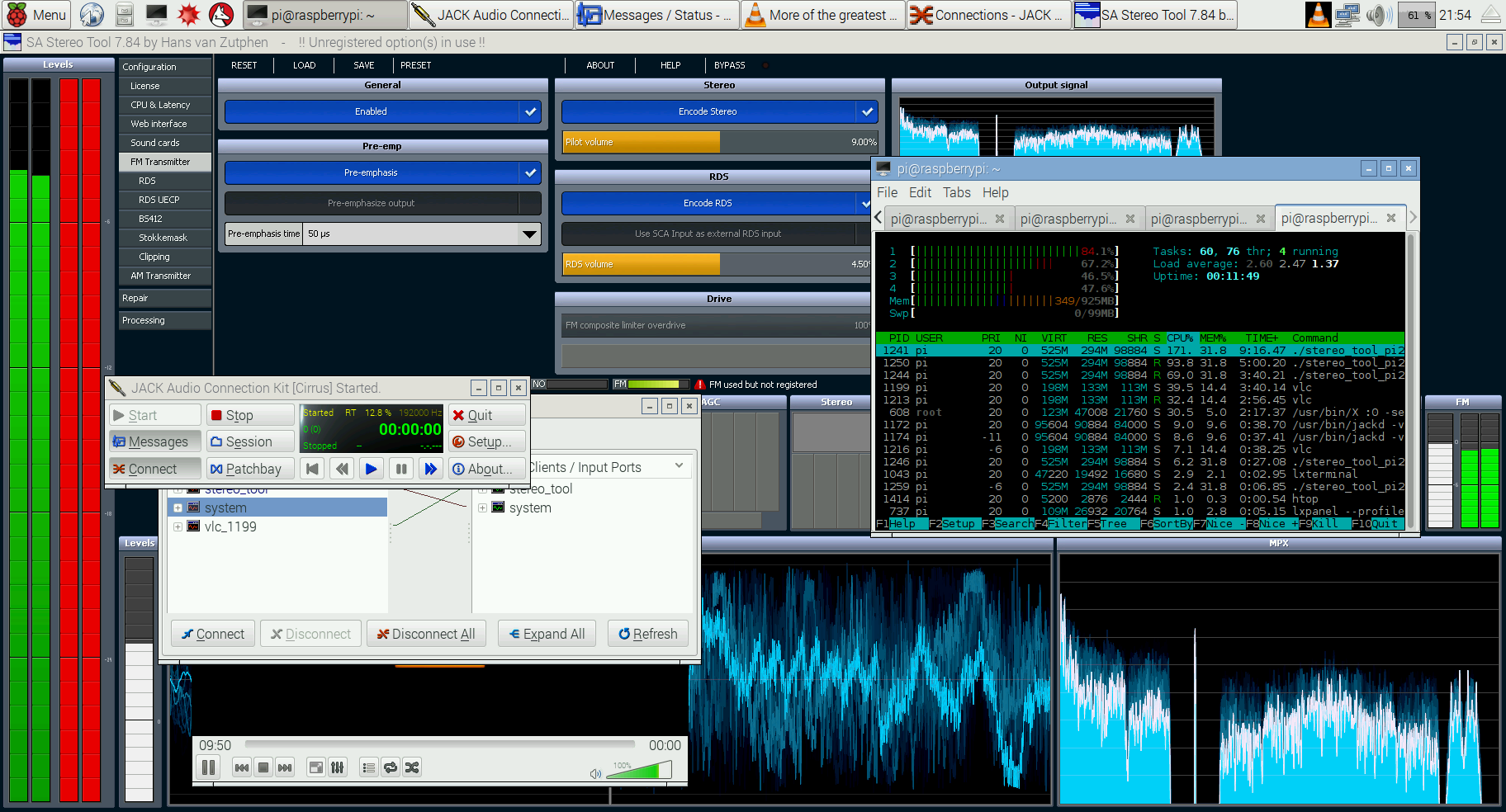Show the VLC playlist icon
Viewport: 1506px width, 812px height.
369,767
